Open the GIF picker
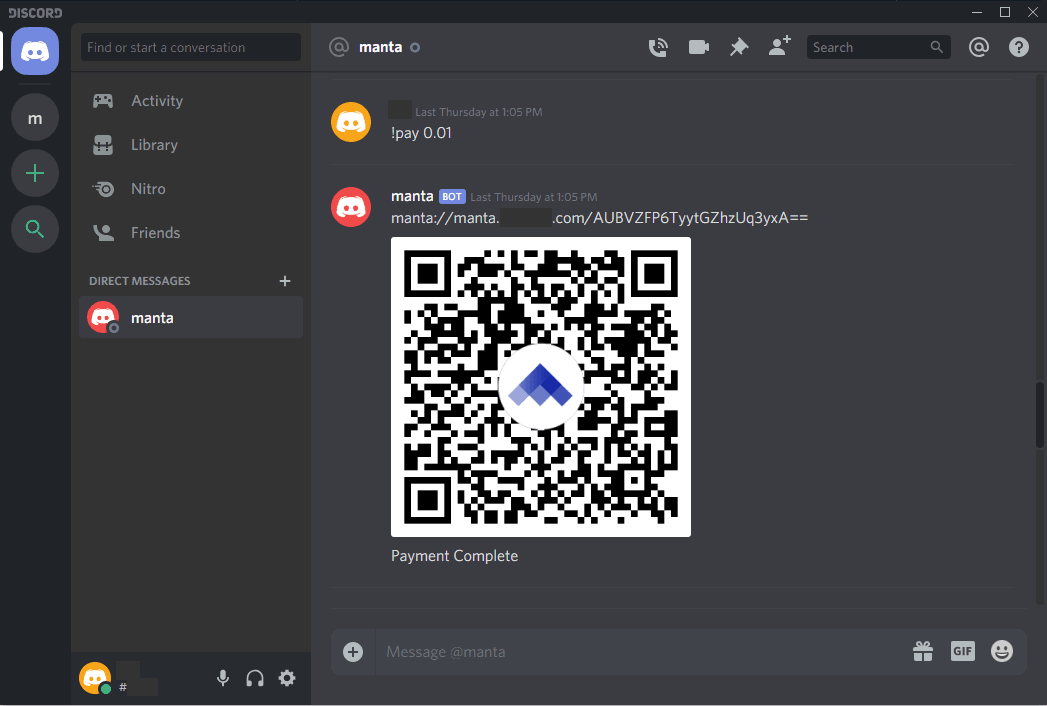 [x=962, y=651]
